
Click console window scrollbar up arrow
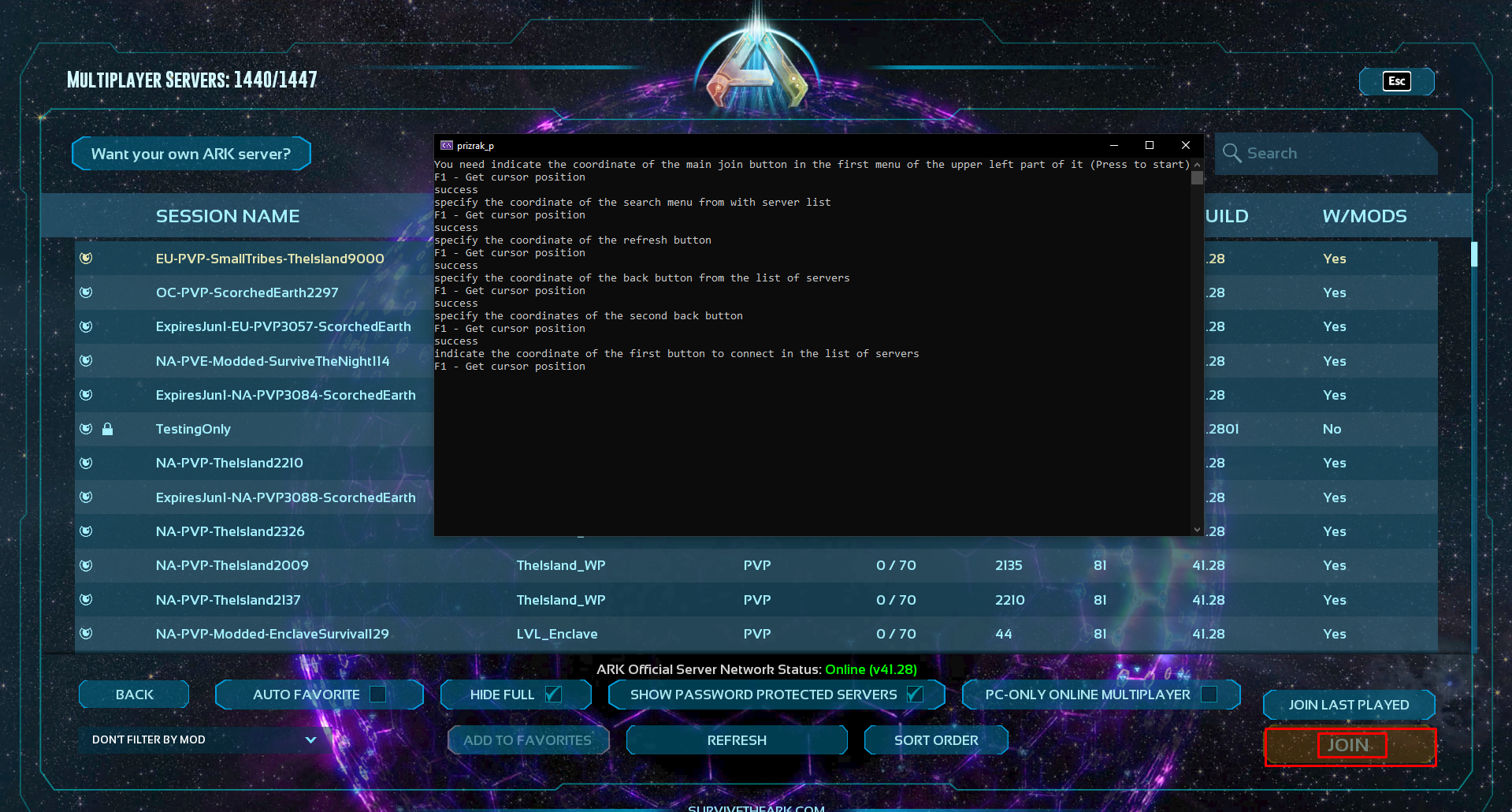pyautogui.click(x=1197, y=165)
